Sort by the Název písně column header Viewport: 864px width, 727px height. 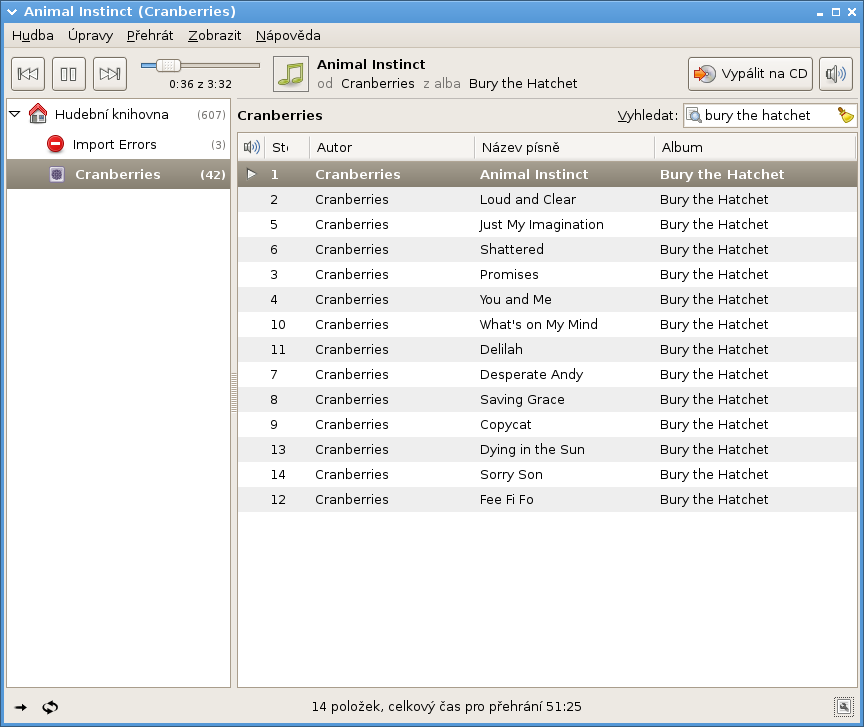tap(564, 147)
